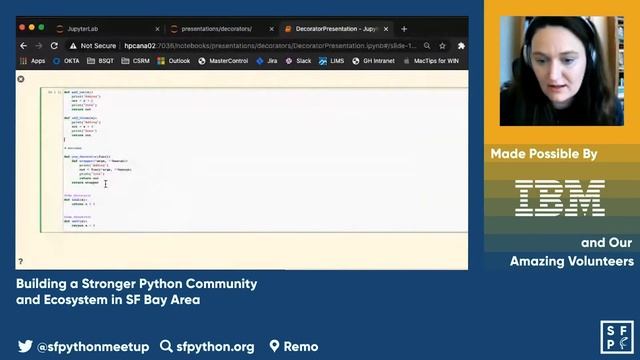Open the search magnifier in address bar

click(427, 46)
